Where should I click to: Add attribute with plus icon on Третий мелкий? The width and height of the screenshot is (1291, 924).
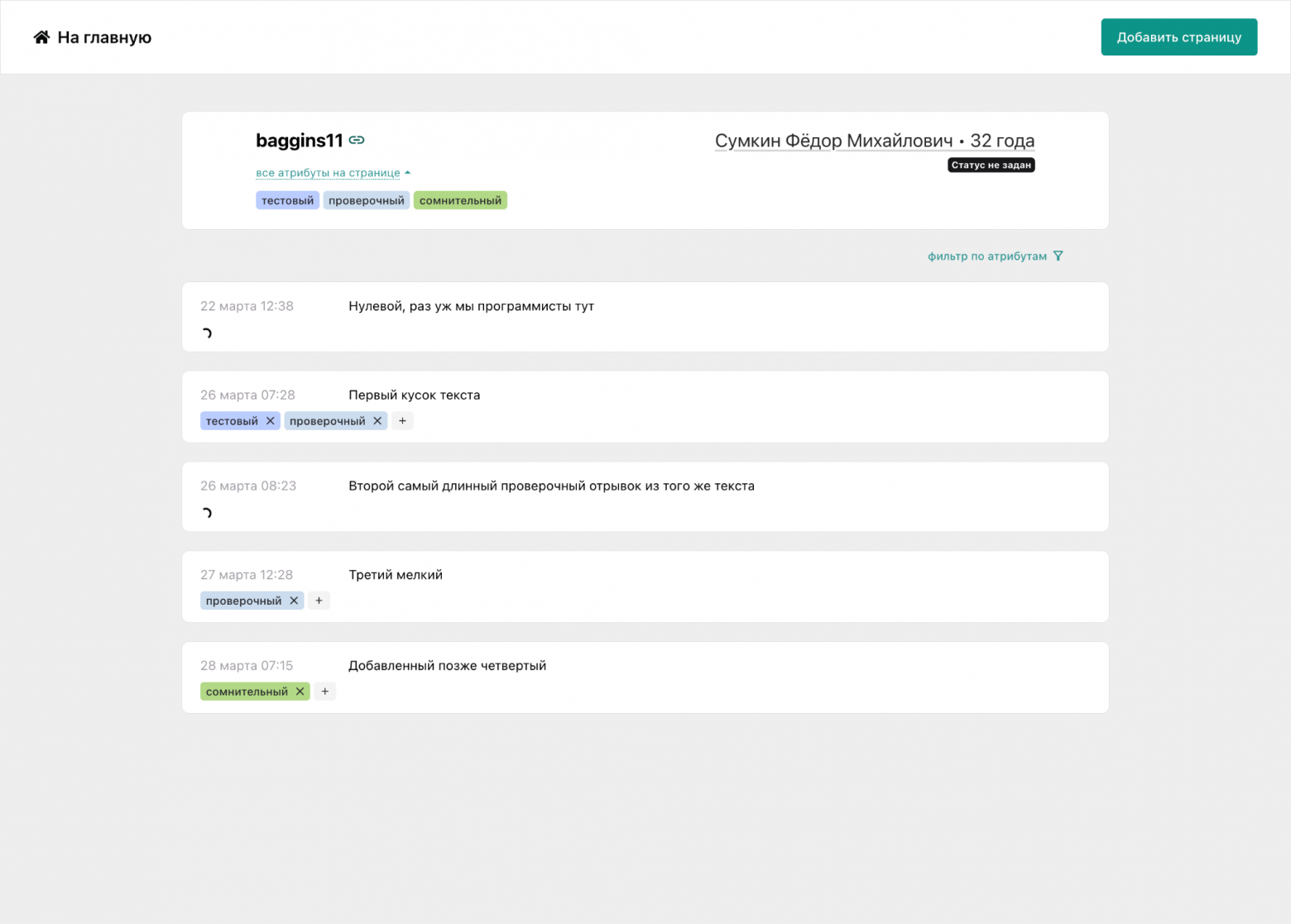319,600
